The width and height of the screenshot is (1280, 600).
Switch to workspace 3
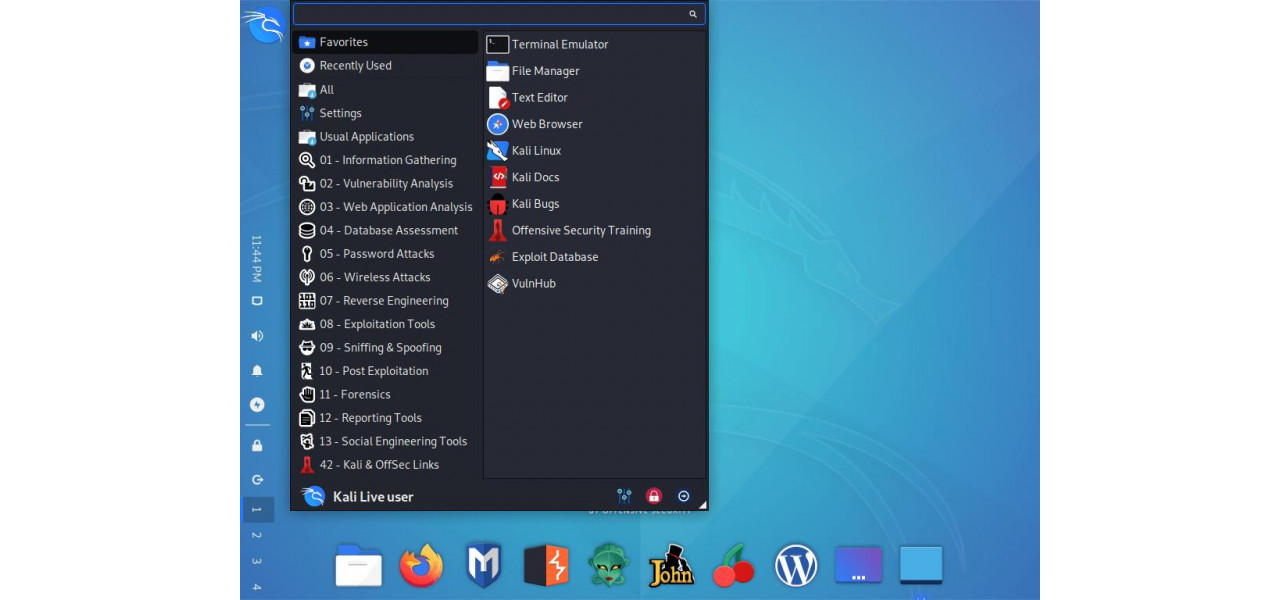tap(257, 562)
